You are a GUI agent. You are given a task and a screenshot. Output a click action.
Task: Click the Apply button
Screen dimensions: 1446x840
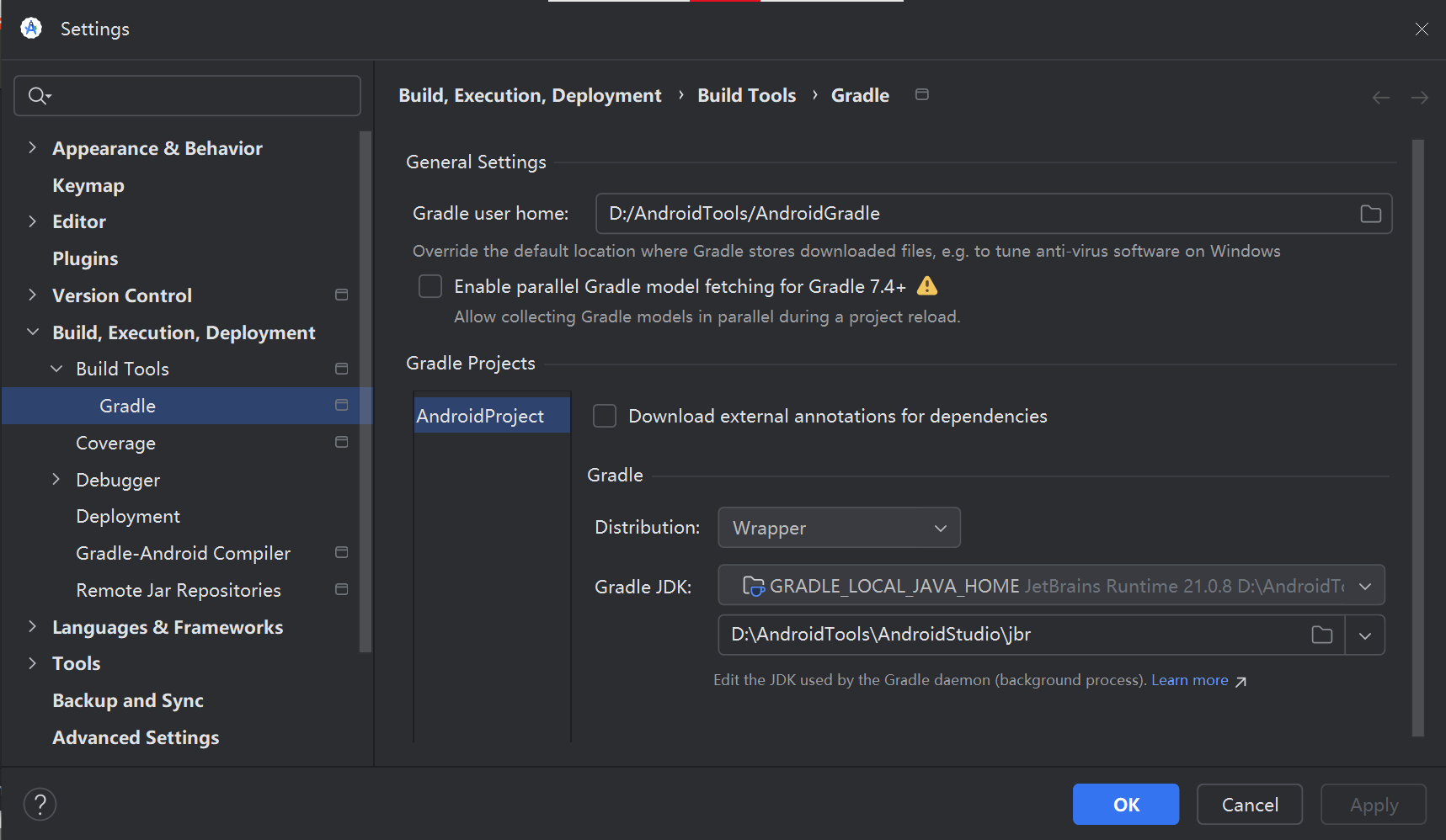pyautogui.click(x=1374, y=805)
